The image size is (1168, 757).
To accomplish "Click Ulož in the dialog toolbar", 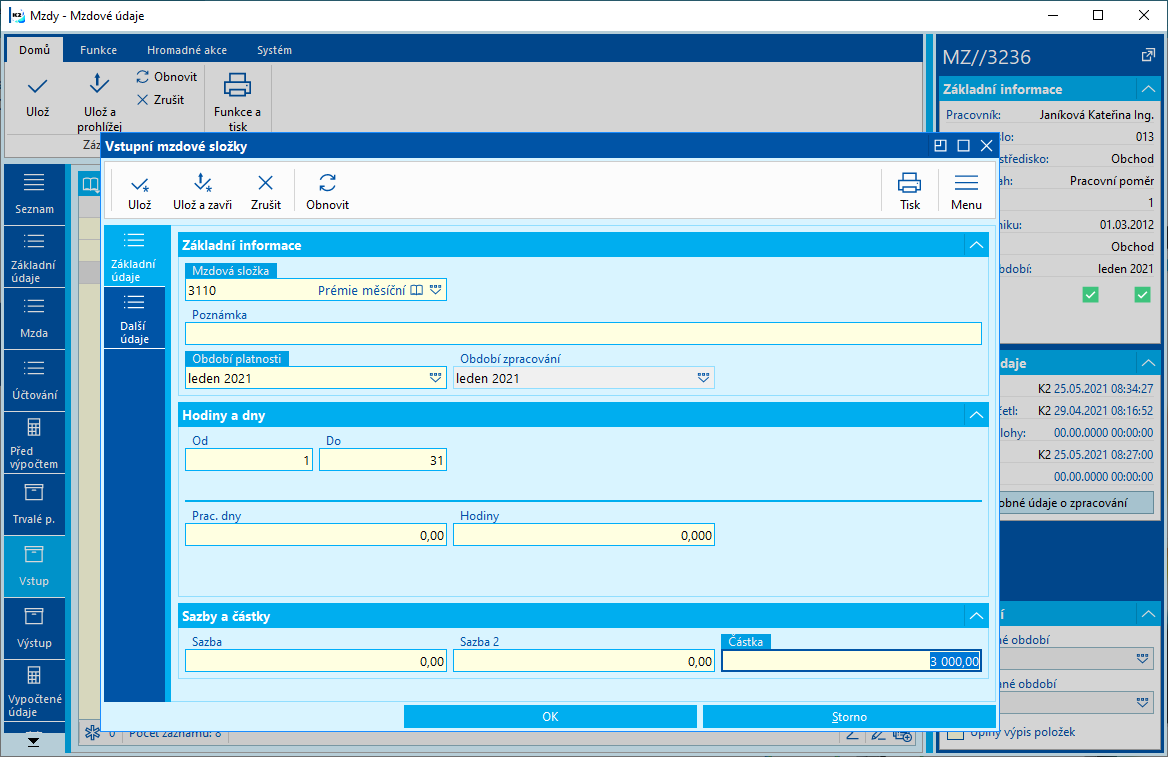I will 139,191.
